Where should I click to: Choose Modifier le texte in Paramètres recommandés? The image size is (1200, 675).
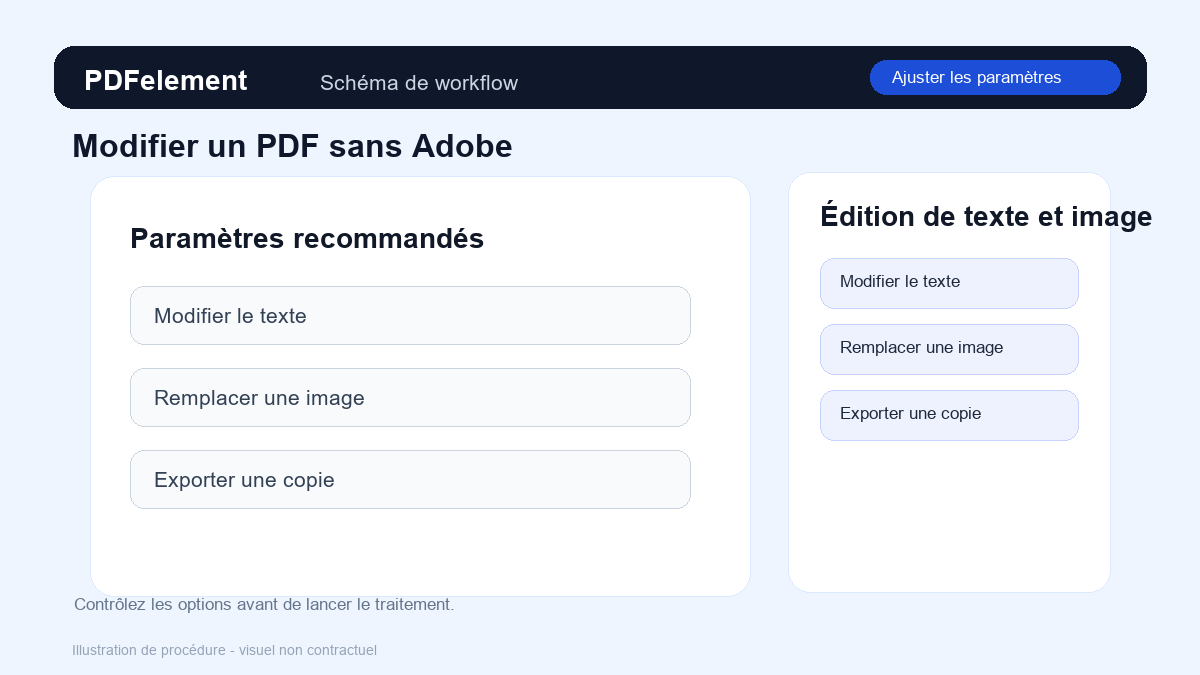pyautogui.click(x=410, y=316)
